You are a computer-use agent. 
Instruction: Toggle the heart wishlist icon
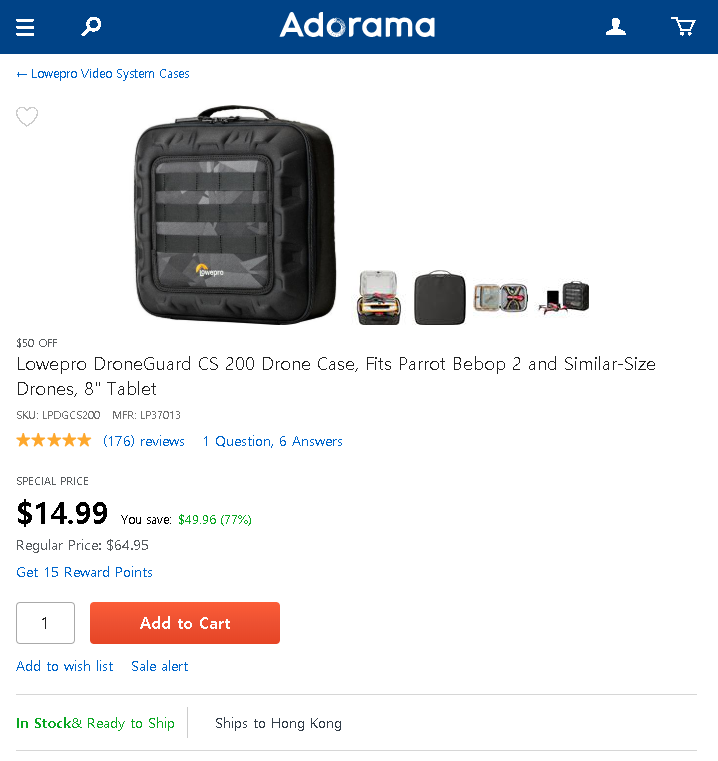[27, 116]
